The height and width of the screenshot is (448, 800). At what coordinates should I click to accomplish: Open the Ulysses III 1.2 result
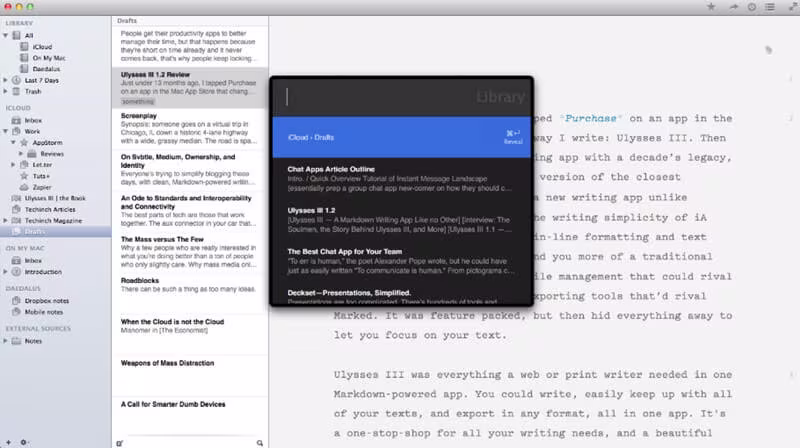coord(402,220)
